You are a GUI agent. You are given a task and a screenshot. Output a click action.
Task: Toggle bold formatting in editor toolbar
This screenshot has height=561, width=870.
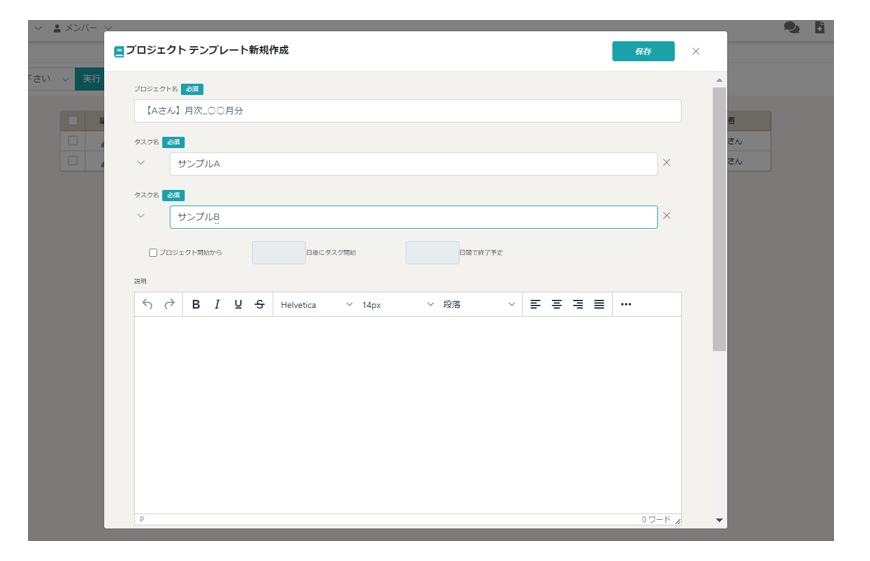point(196,305)
